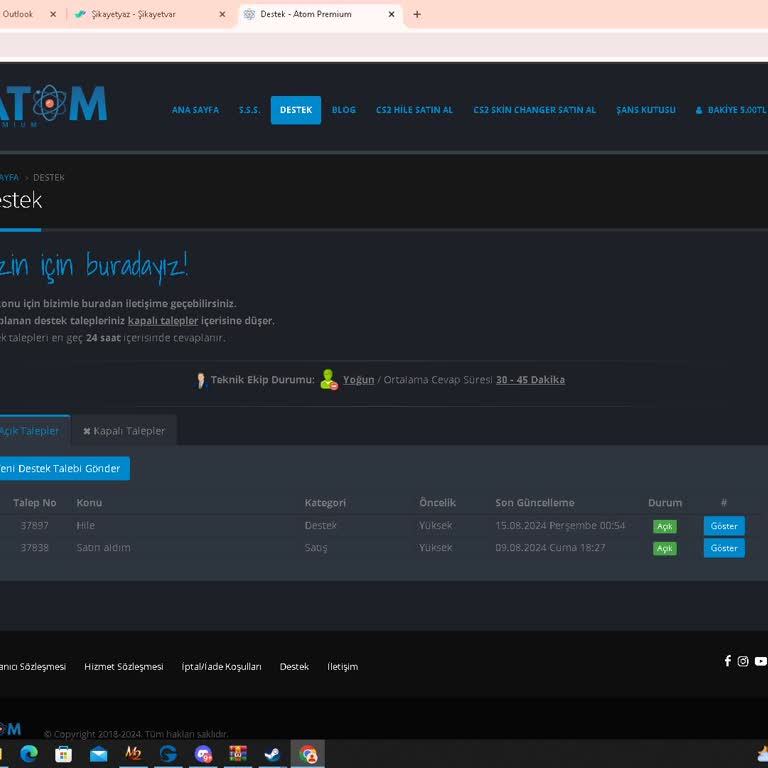Go to ANA SAYFA in navigation
The width and height of the screenshot is (768, 768).
[x=195, y=110]
